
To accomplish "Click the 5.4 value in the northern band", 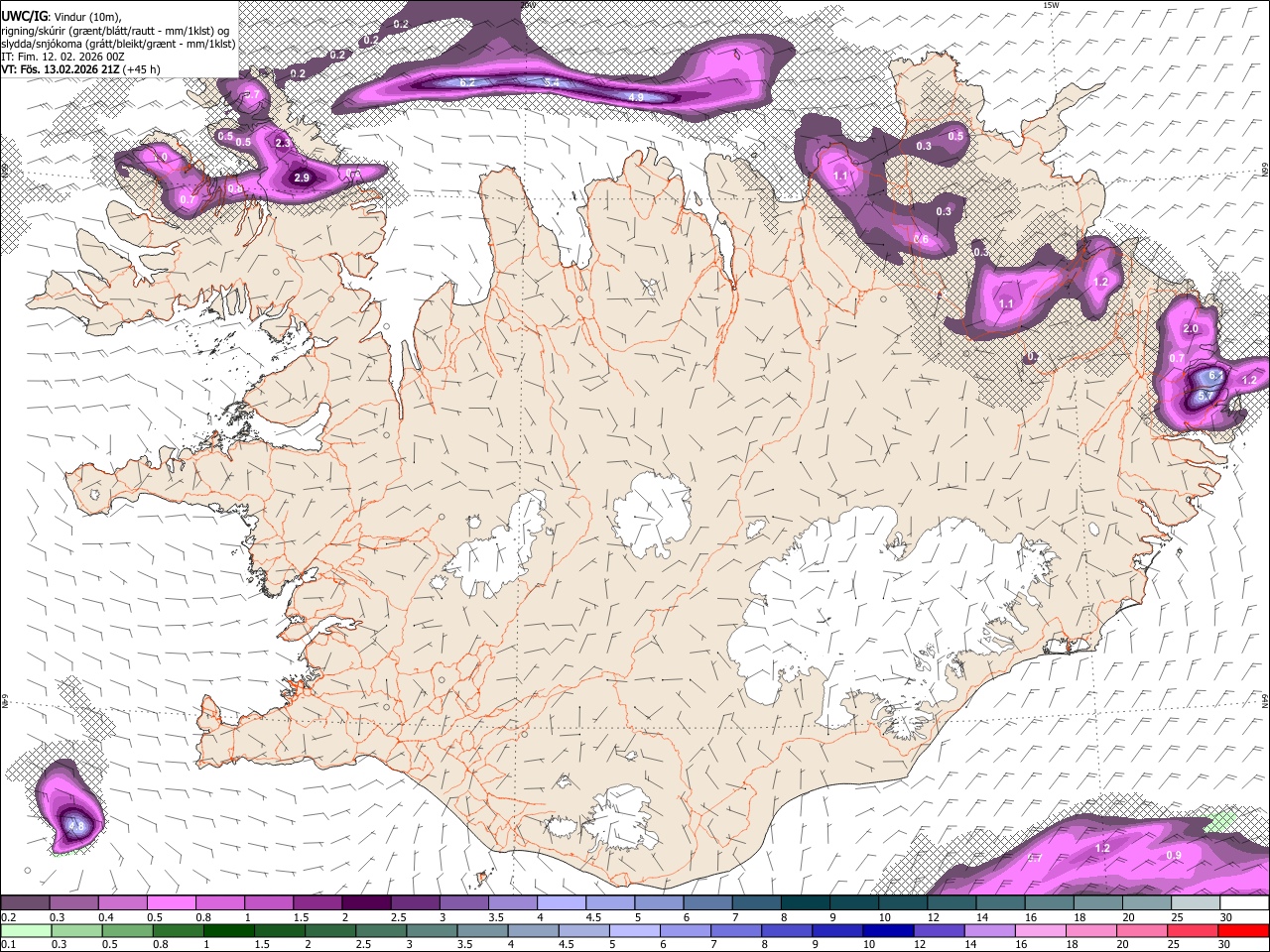I will point(553,82).
